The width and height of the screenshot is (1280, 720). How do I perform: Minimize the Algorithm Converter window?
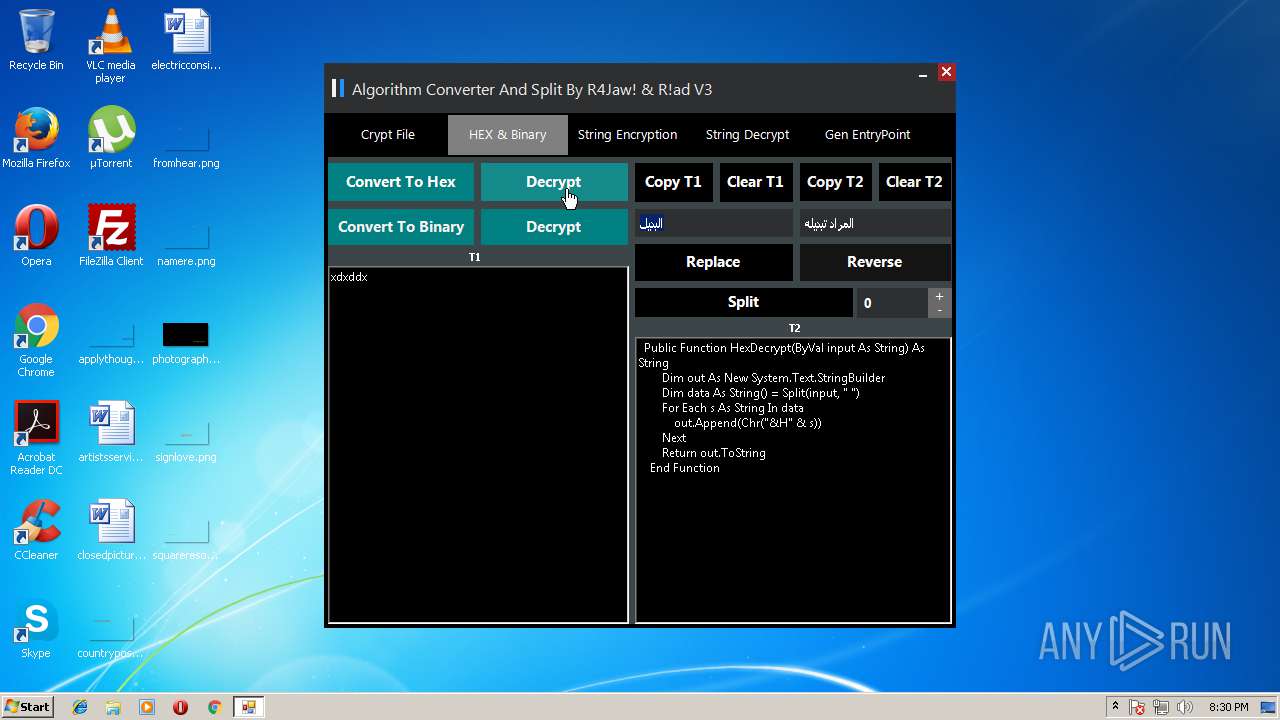922,73
